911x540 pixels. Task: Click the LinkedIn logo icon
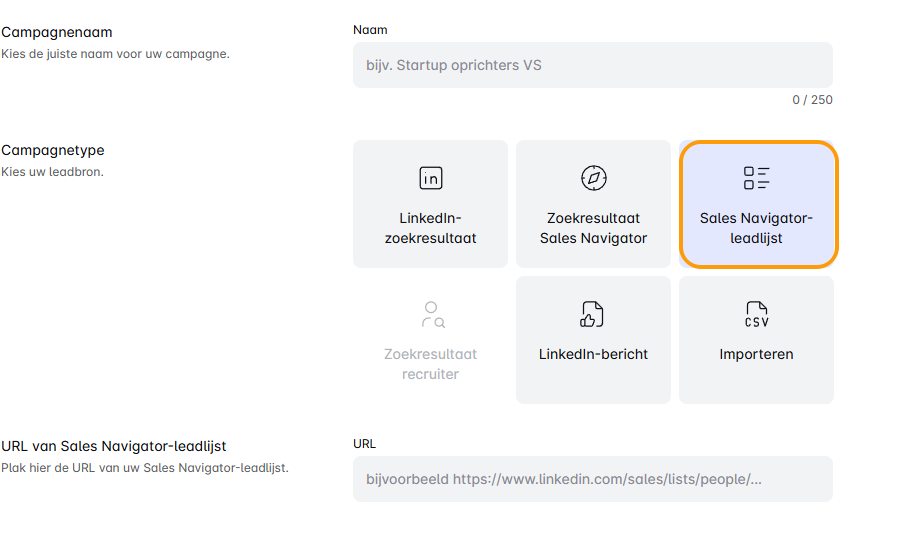click(x=430, y=178)
